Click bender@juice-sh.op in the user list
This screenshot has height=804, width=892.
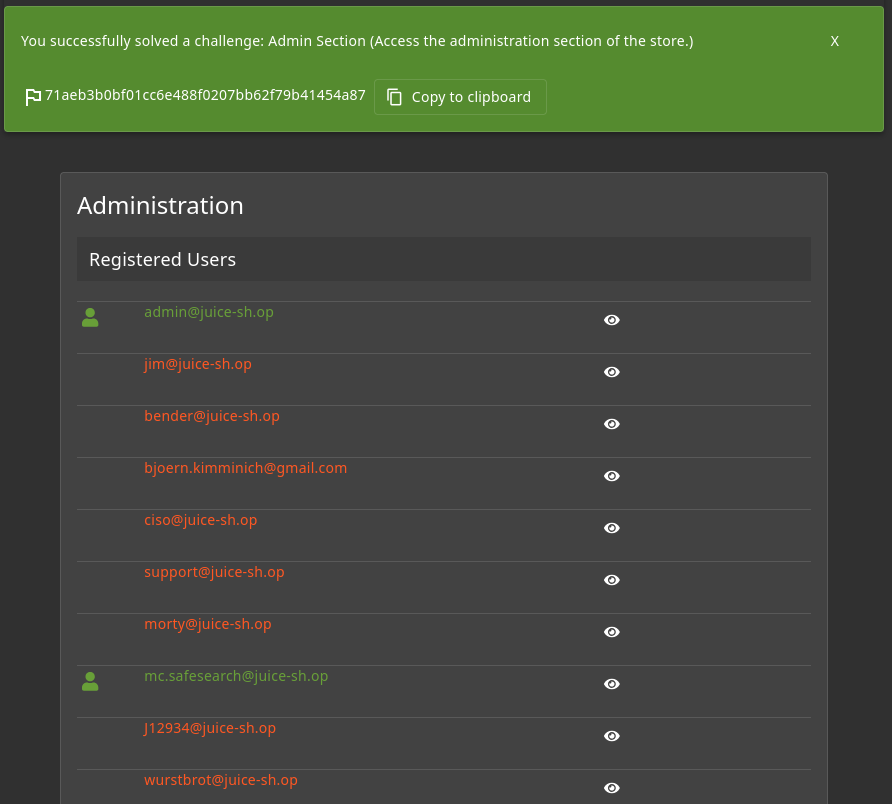tap(212, 417)
